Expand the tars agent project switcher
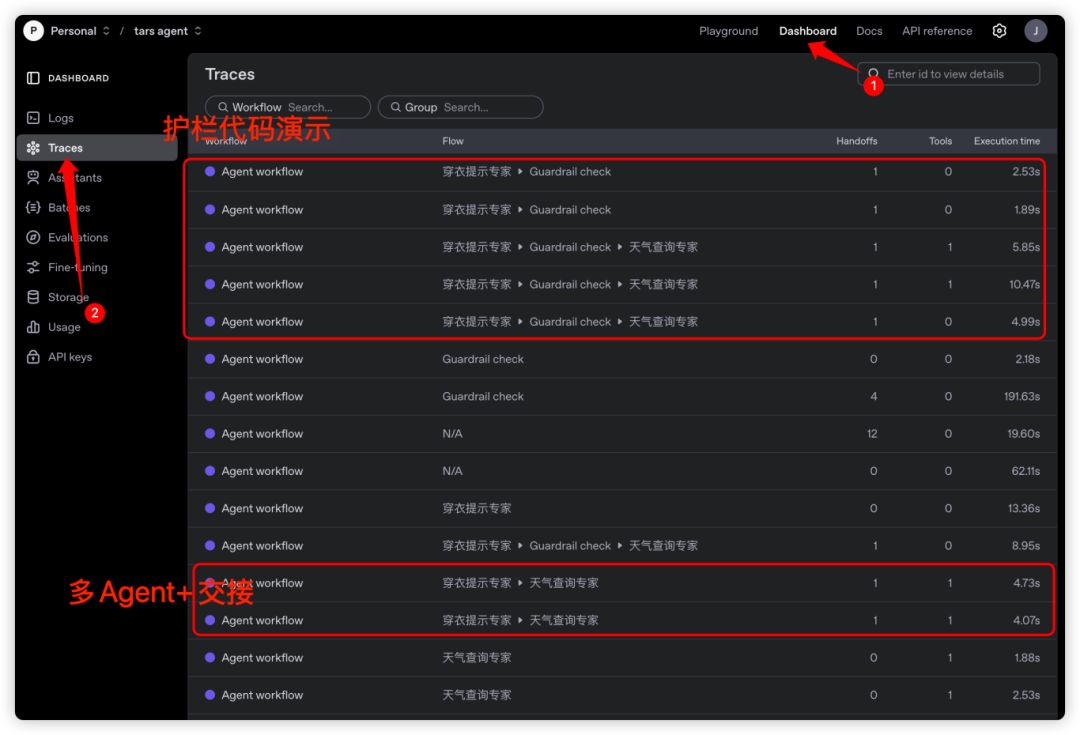This screenshot has width=1080, height=735. coord(198,31)
